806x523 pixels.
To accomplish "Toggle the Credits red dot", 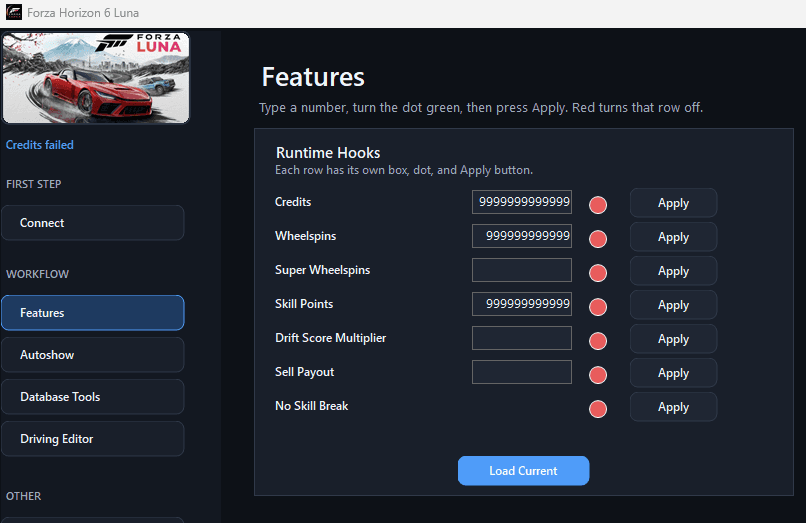I will (x=598, y=205).
